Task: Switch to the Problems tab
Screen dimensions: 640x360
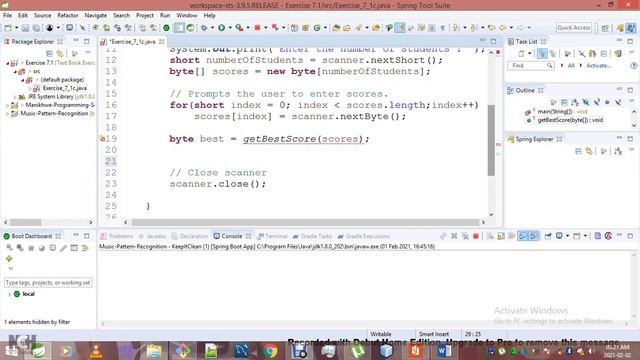Action: [x=117, y=236]
